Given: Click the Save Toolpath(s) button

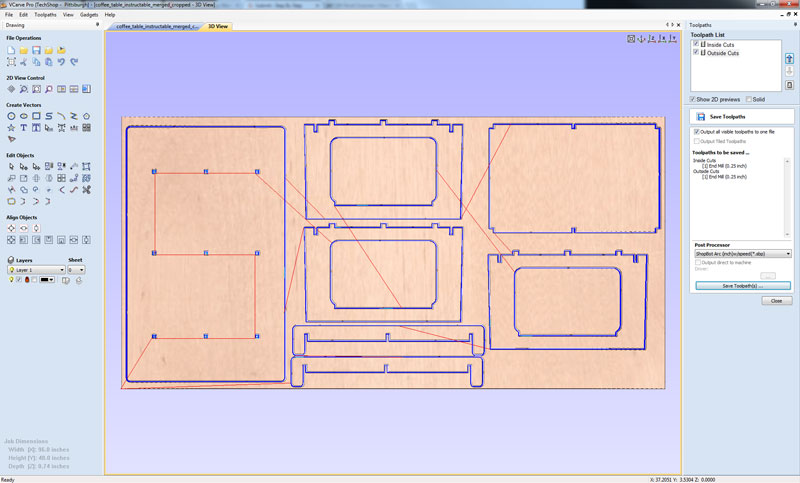Looking at the screenshot, I should [x=743, y=286].
